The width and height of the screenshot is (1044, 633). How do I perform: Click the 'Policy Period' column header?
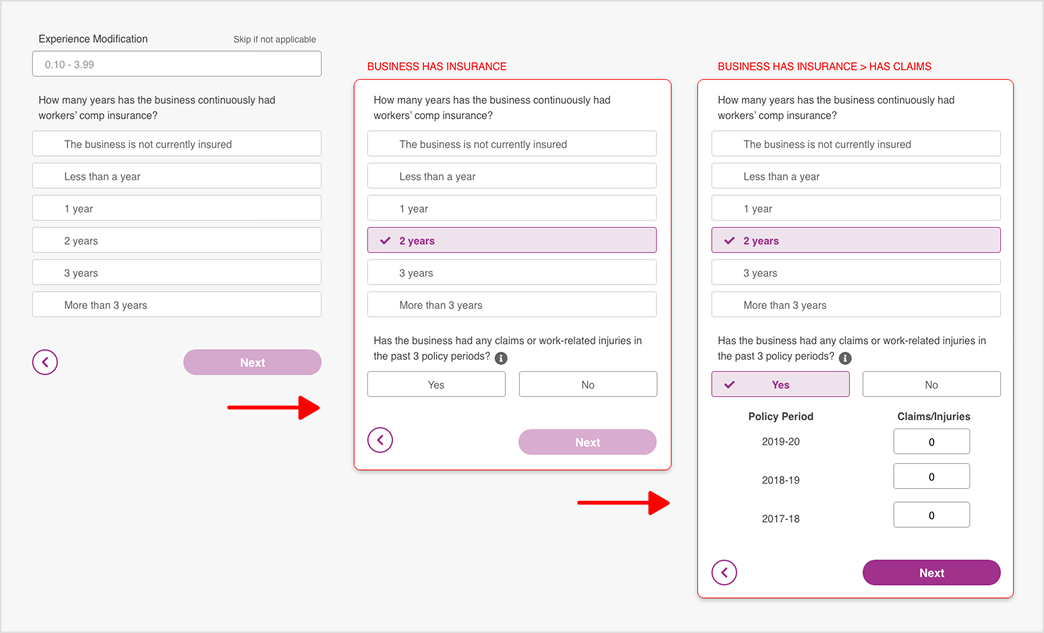(x=780, y=416)
